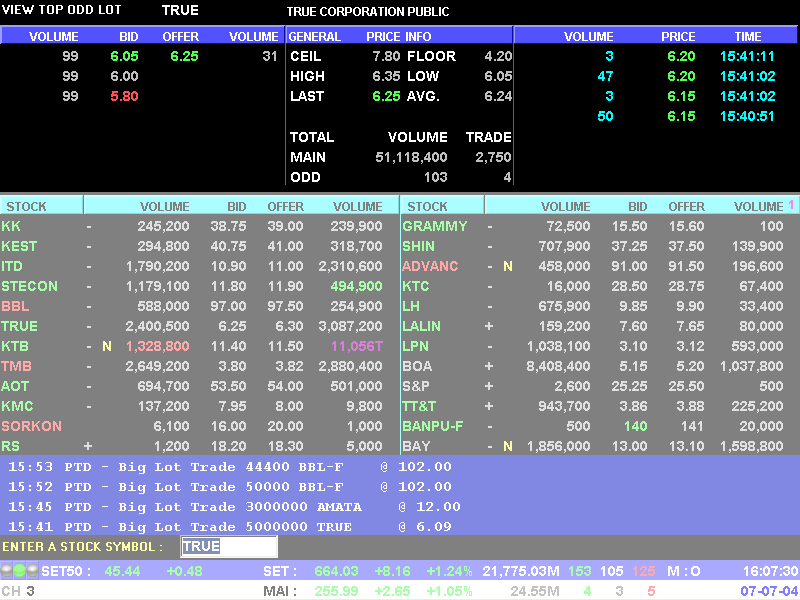
Task: Click the N flag on the ADVANC row
Action: click(508, 266)
